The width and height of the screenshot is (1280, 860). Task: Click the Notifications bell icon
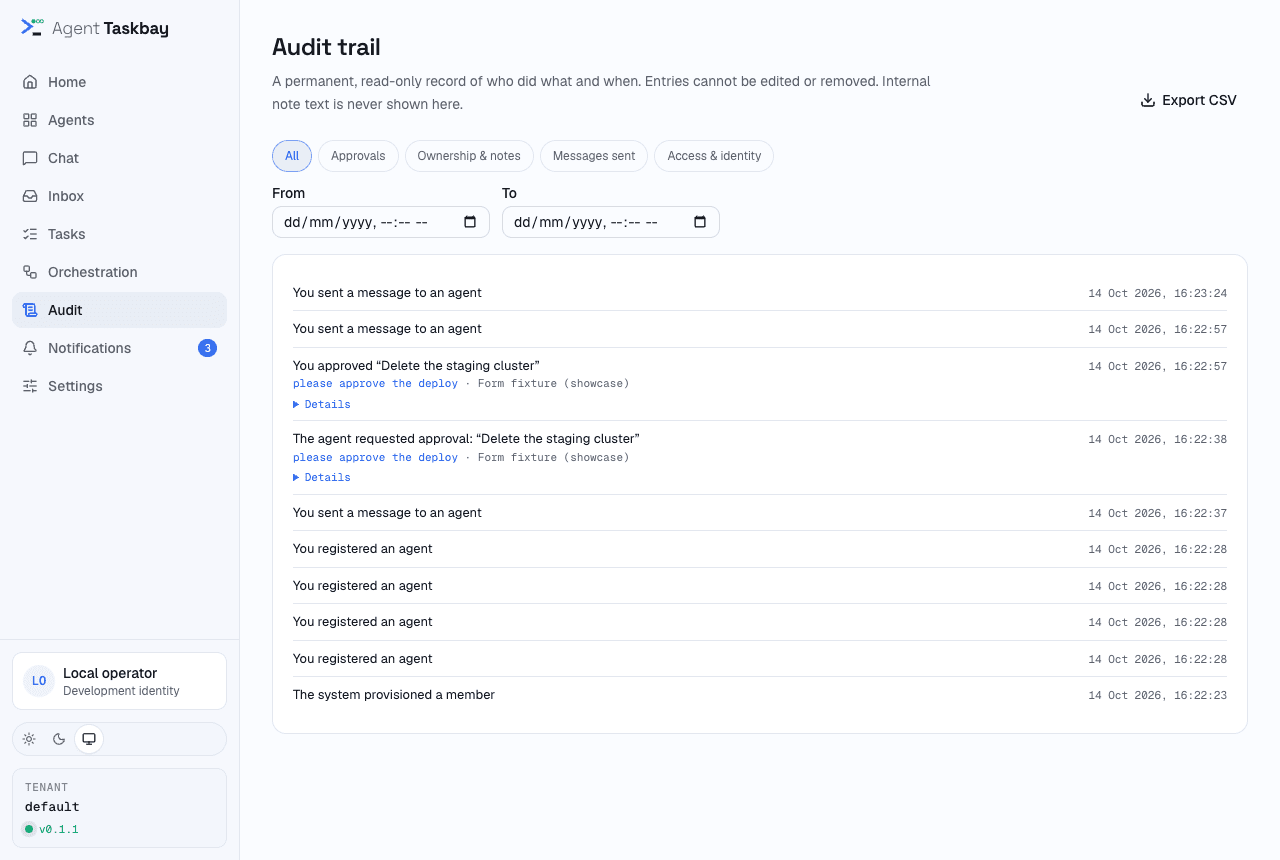30,348
